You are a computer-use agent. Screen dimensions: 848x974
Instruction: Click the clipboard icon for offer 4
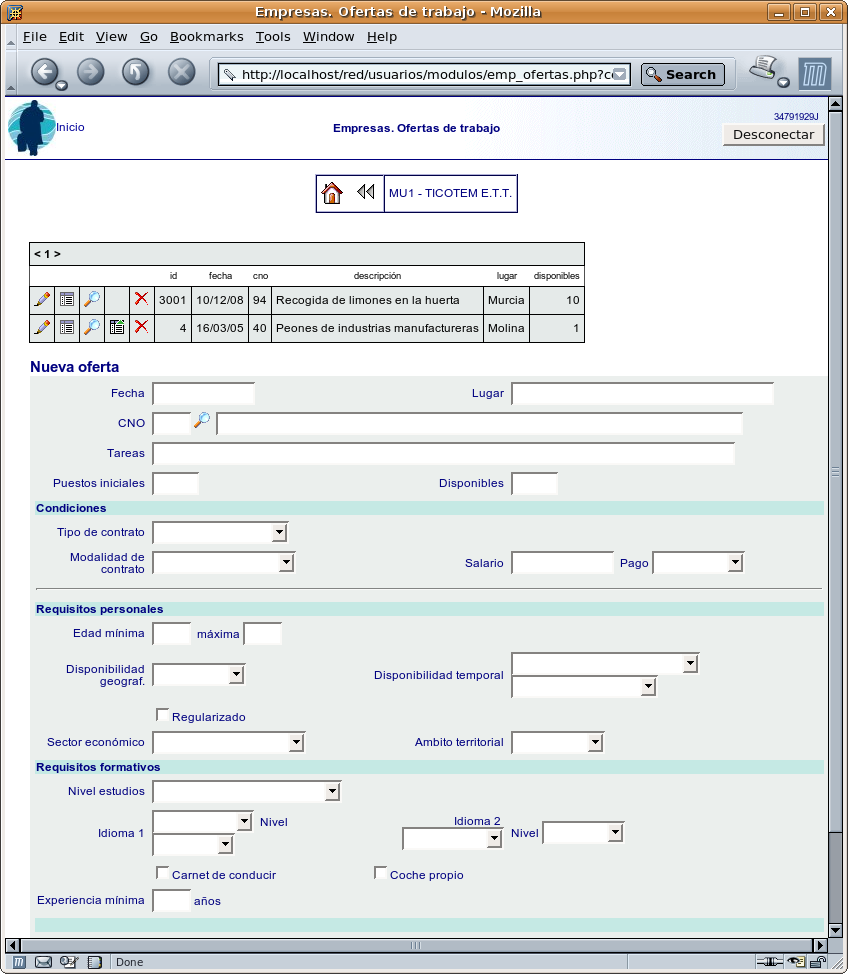point(117,327)
